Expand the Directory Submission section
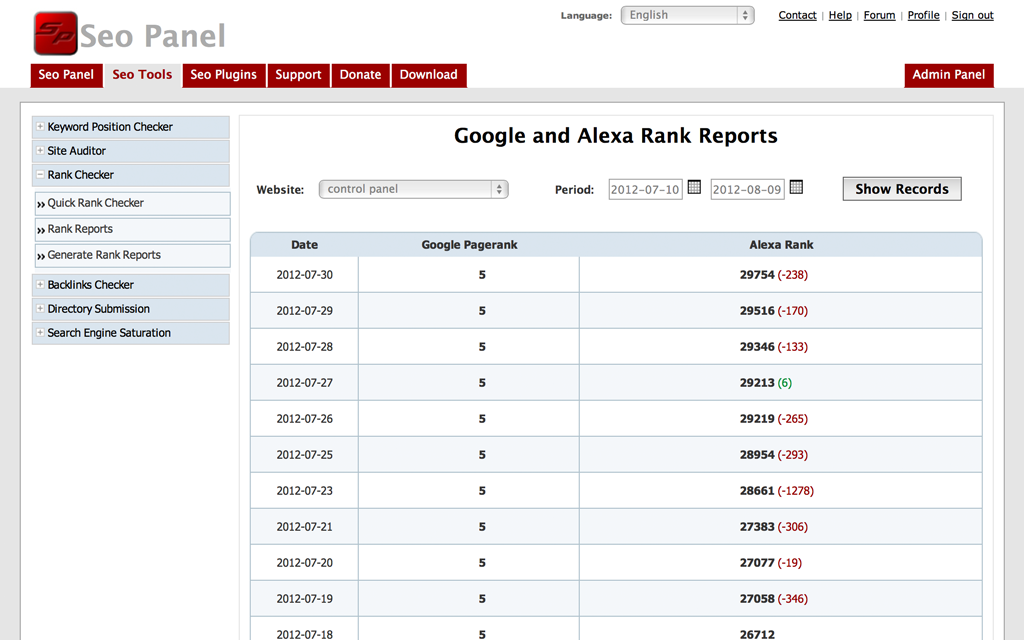 pyautogui.click(x=98, y=309)
